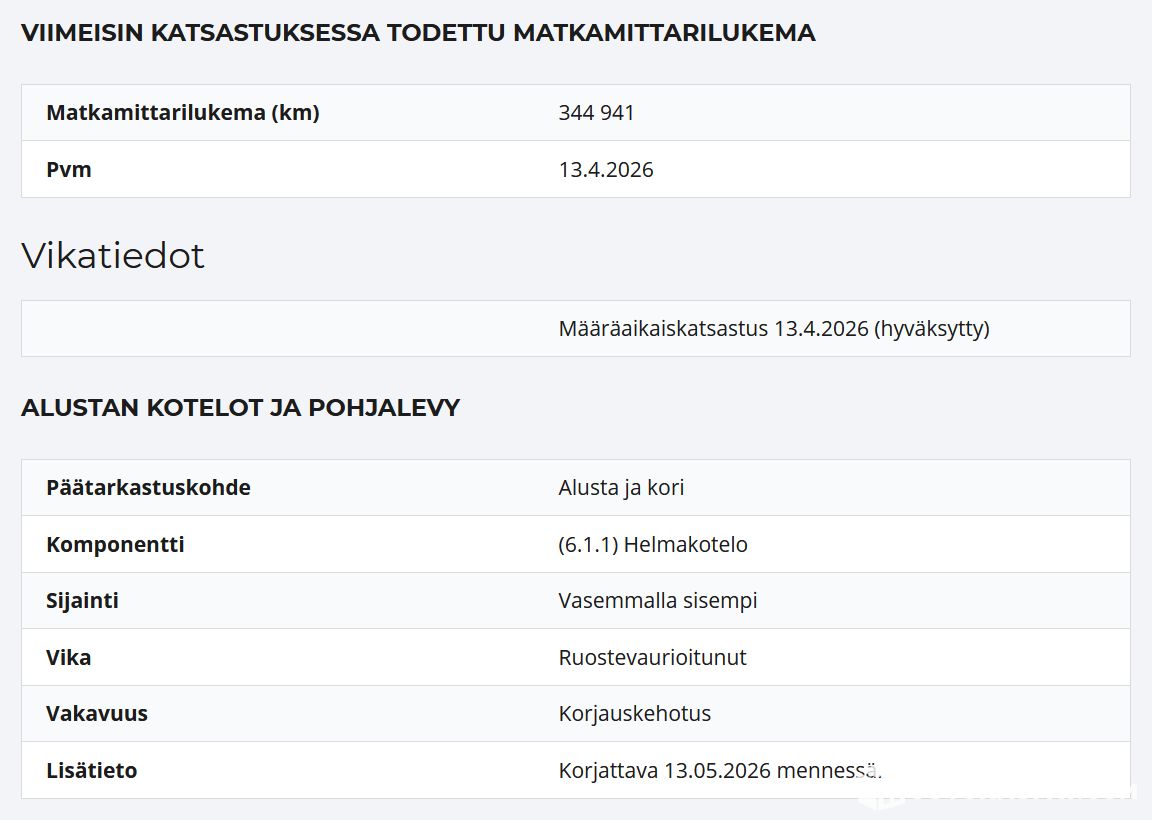This screenshot has width=1152, height=820.
Task: Click the Päätarkastuskohde row label
Action: tap(148, 488)
